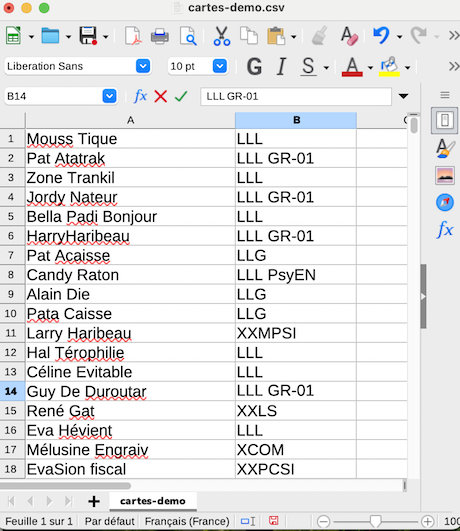The image size is (460, 531).
Task: Click the Clone Formatting paintbrush icon
Action: click(319, 36)
